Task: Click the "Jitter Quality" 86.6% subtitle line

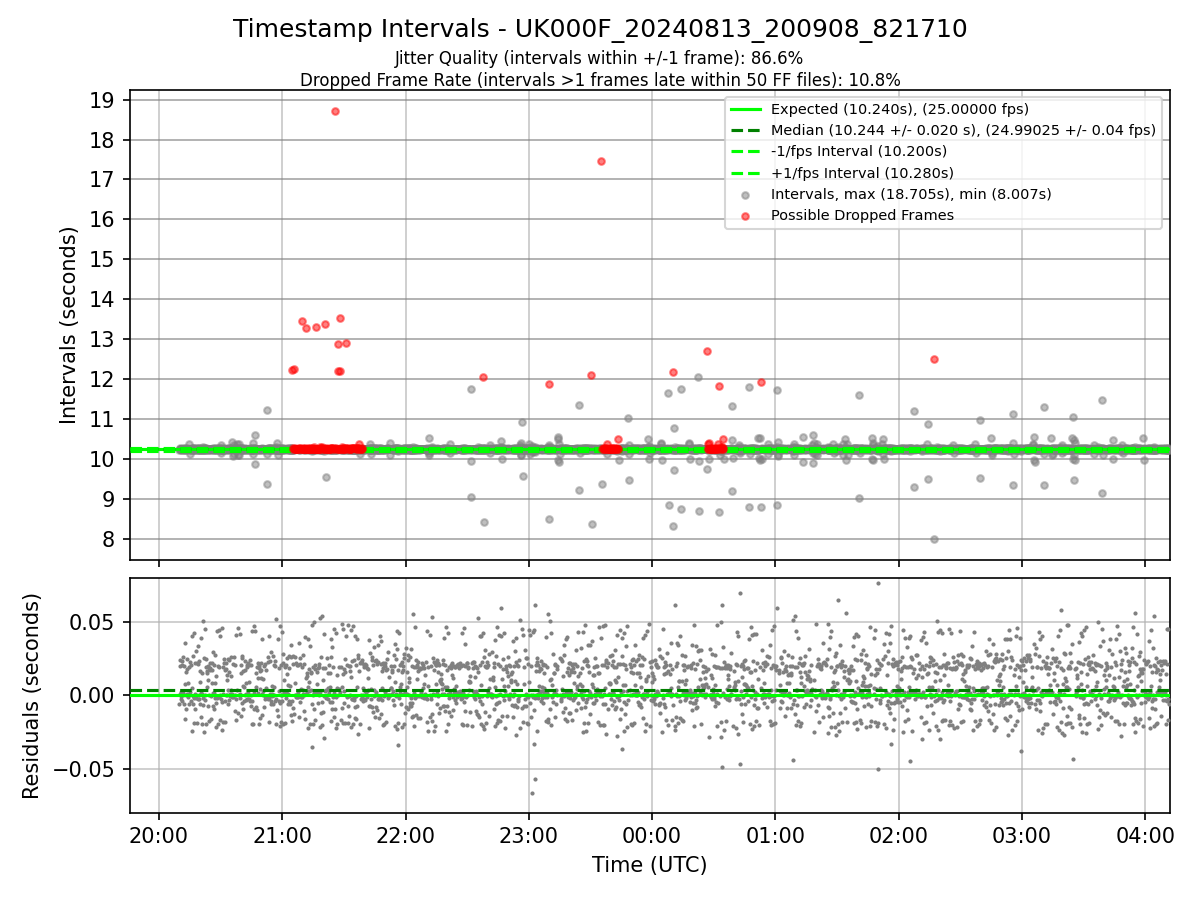Action: [600, 58]
